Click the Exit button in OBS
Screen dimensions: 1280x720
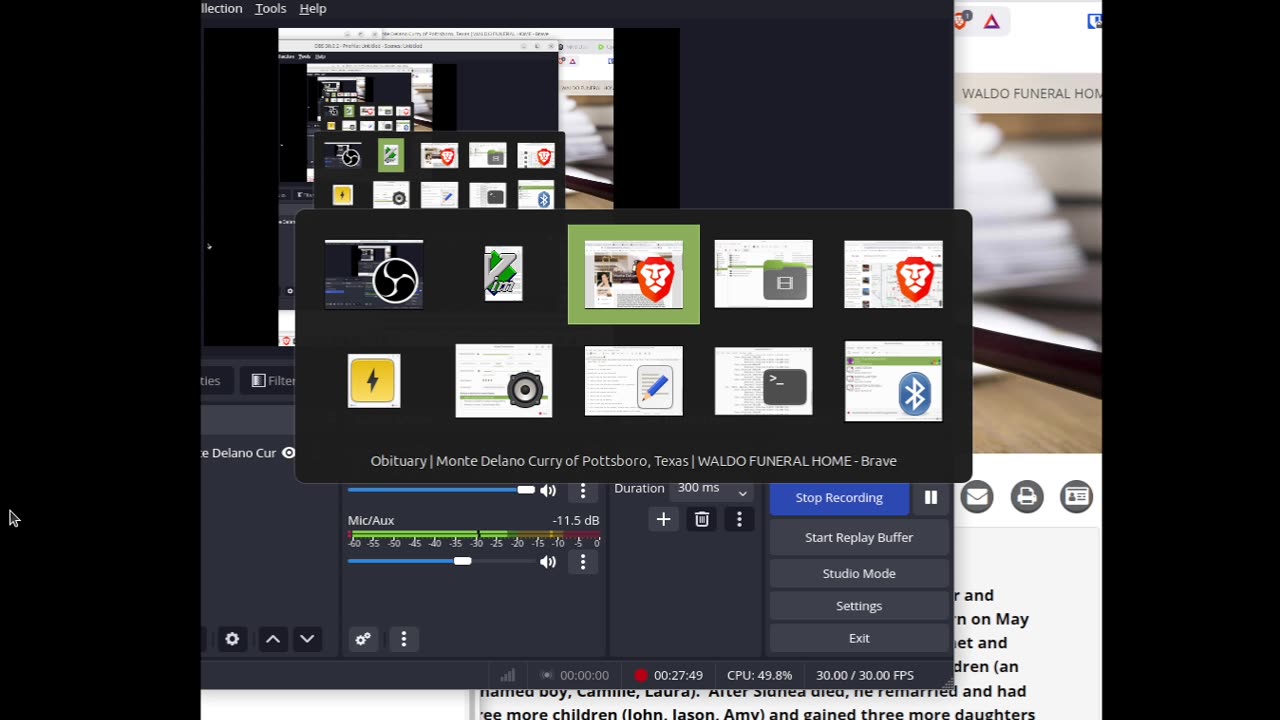pos(859,638)
